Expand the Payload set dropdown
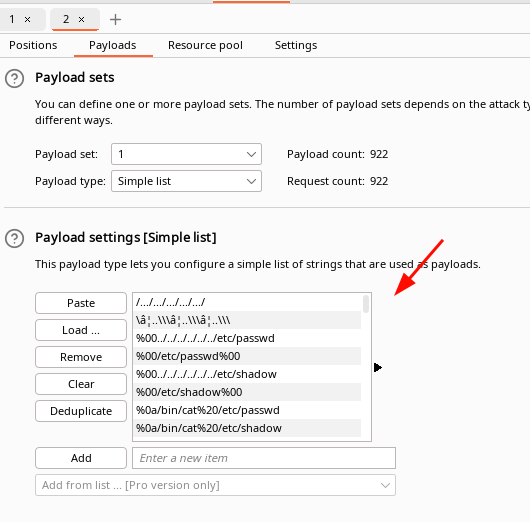Image resolution: width=530 pixels, height=522 pixels. 186,154
